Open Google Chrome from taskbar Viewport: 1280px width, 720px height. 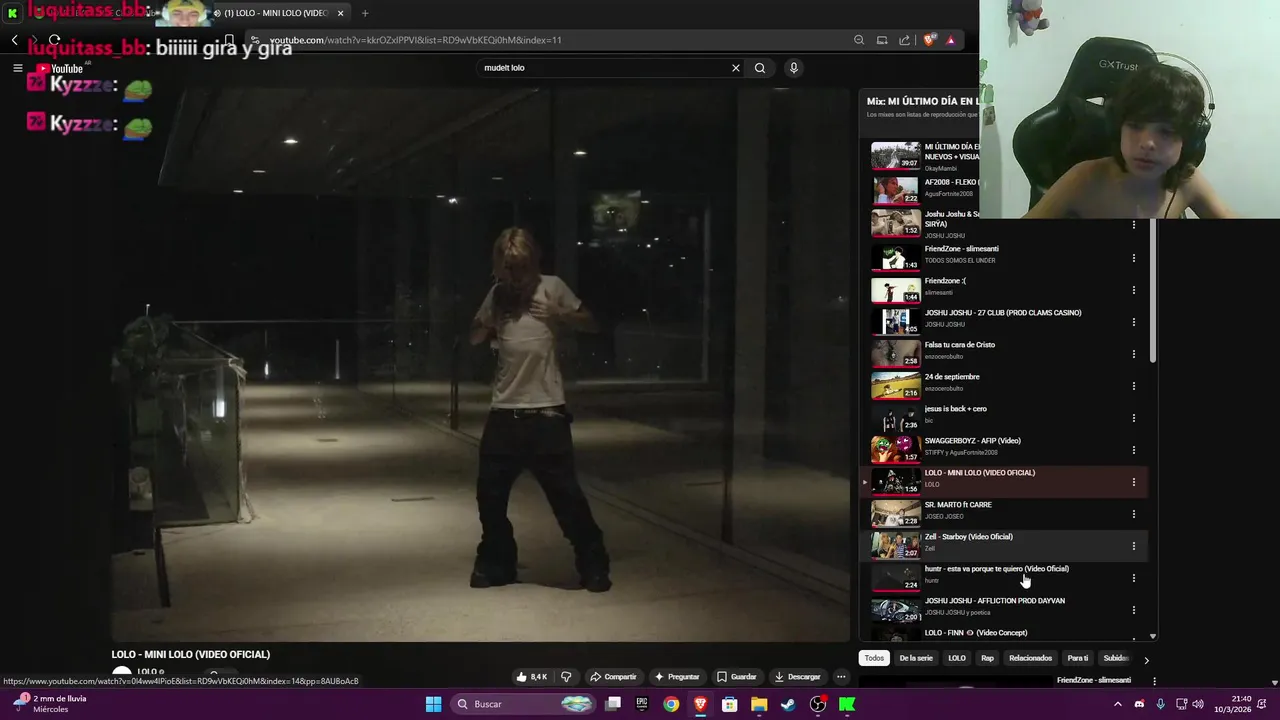click(x=671, y=704)
